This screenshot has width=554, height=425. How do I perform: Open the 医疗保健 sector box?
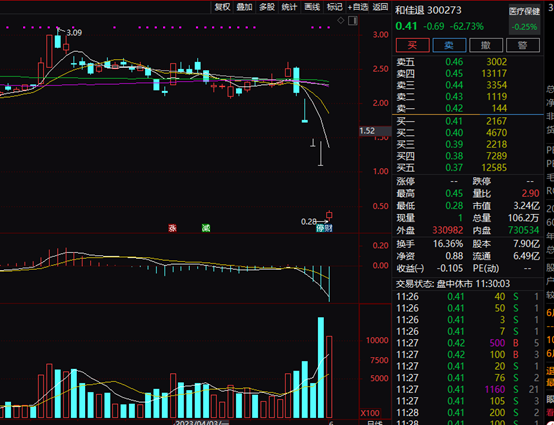(524, 19)
